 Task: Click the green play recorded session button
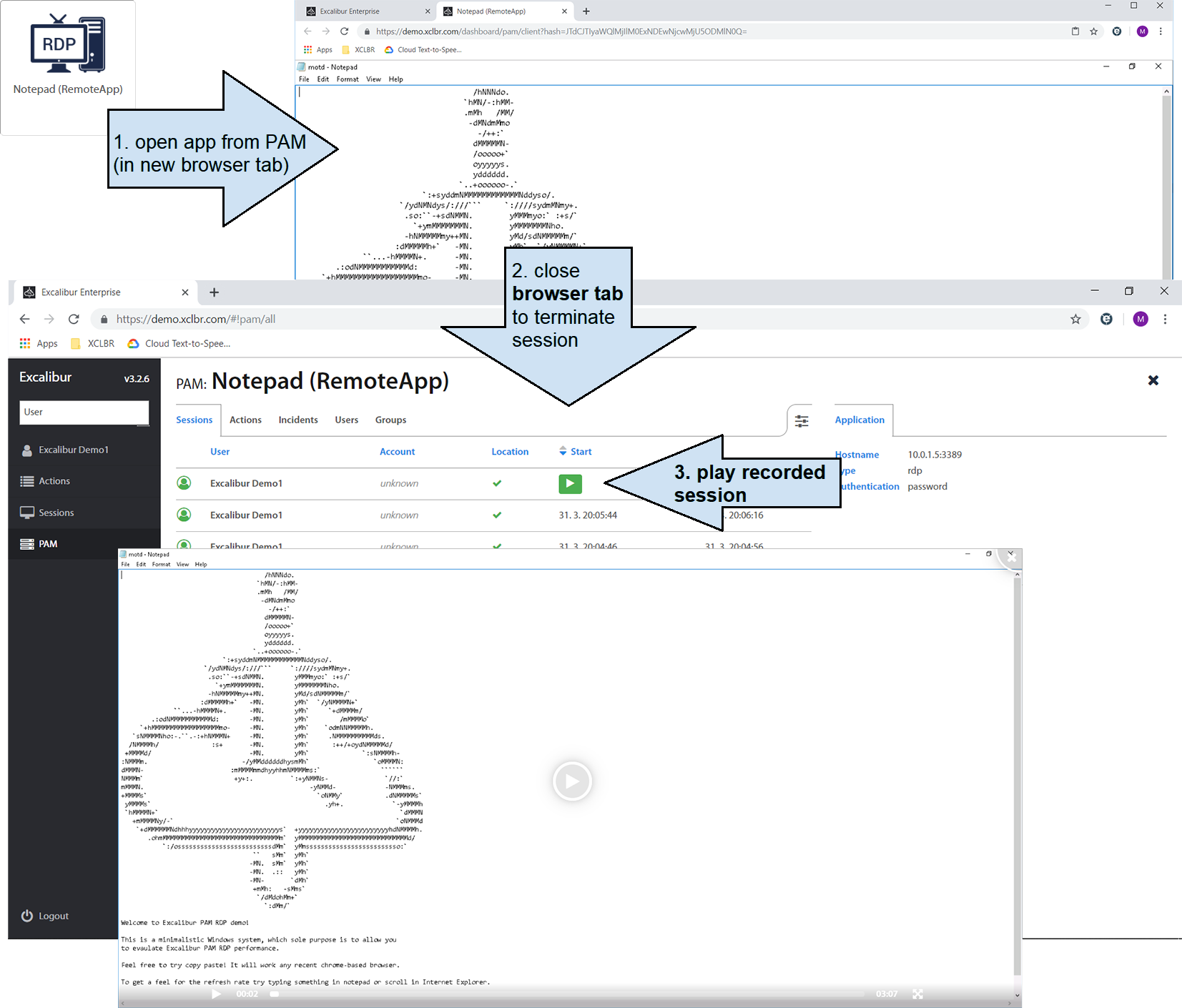point(570,484)
